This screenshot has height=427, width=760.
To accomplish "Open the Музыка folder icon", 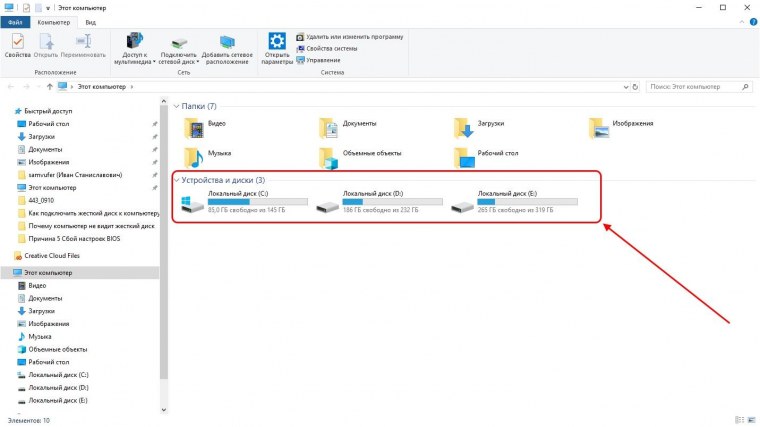I will click(x=192, y=157).
